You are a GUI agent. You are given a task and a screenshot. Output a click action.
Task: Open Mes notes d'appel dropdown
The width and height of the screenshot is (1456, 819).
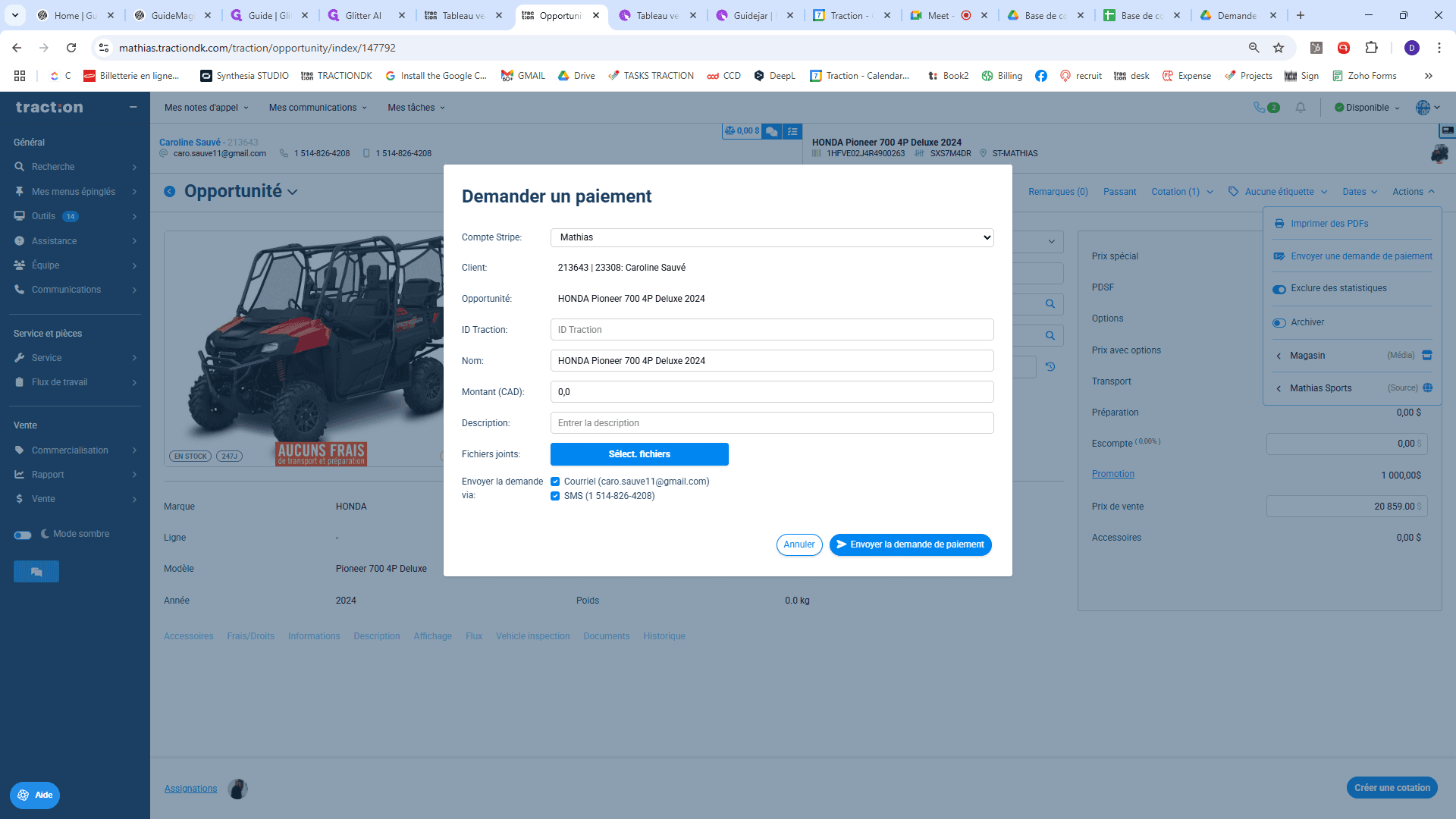pos(206,108)
